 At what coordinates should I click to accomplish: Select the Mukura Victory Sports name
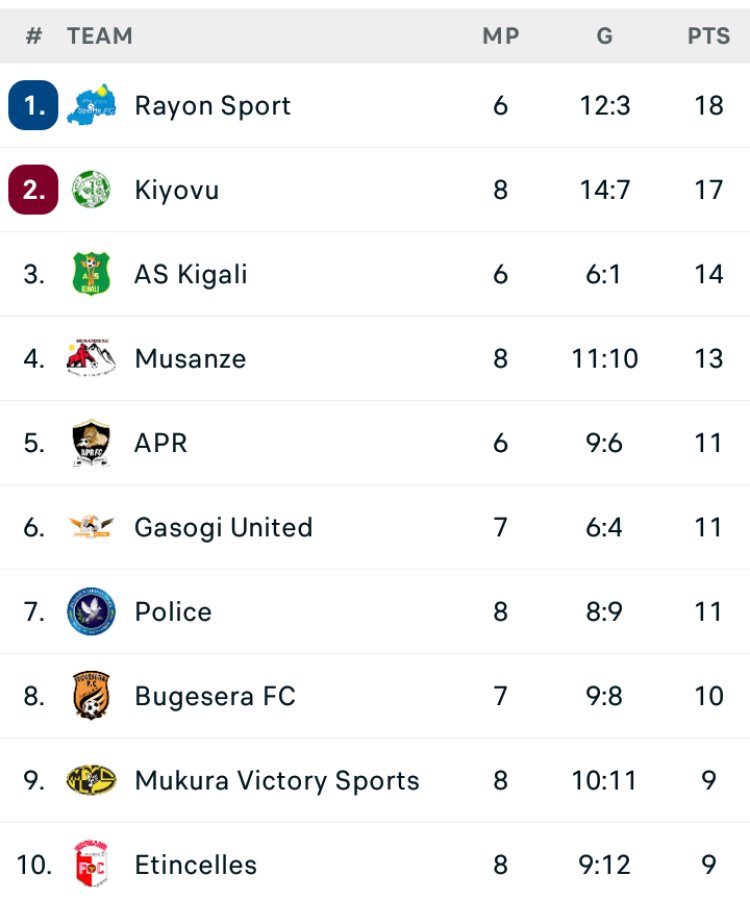277,780
